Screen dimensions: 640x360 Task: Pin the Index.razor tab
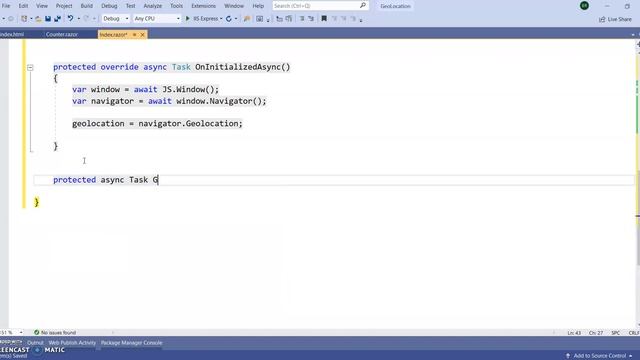click(134, 35)
